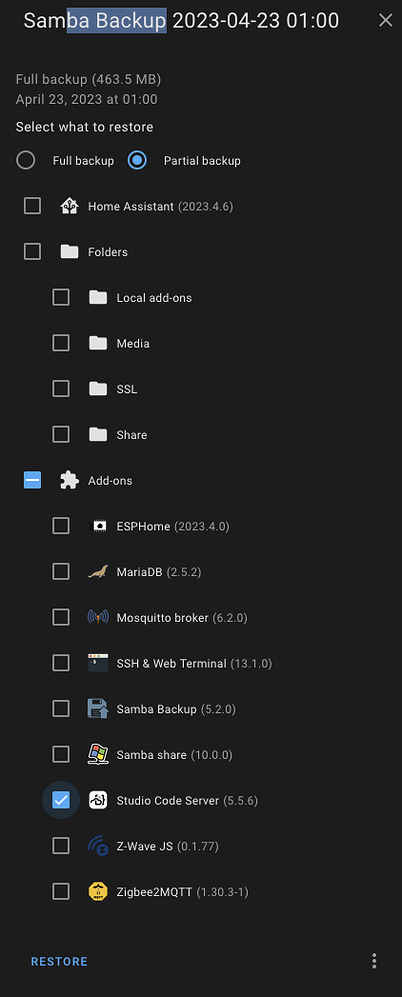Select the Partial backup radio button
This screenshot has height=997, width=402.
137,160
